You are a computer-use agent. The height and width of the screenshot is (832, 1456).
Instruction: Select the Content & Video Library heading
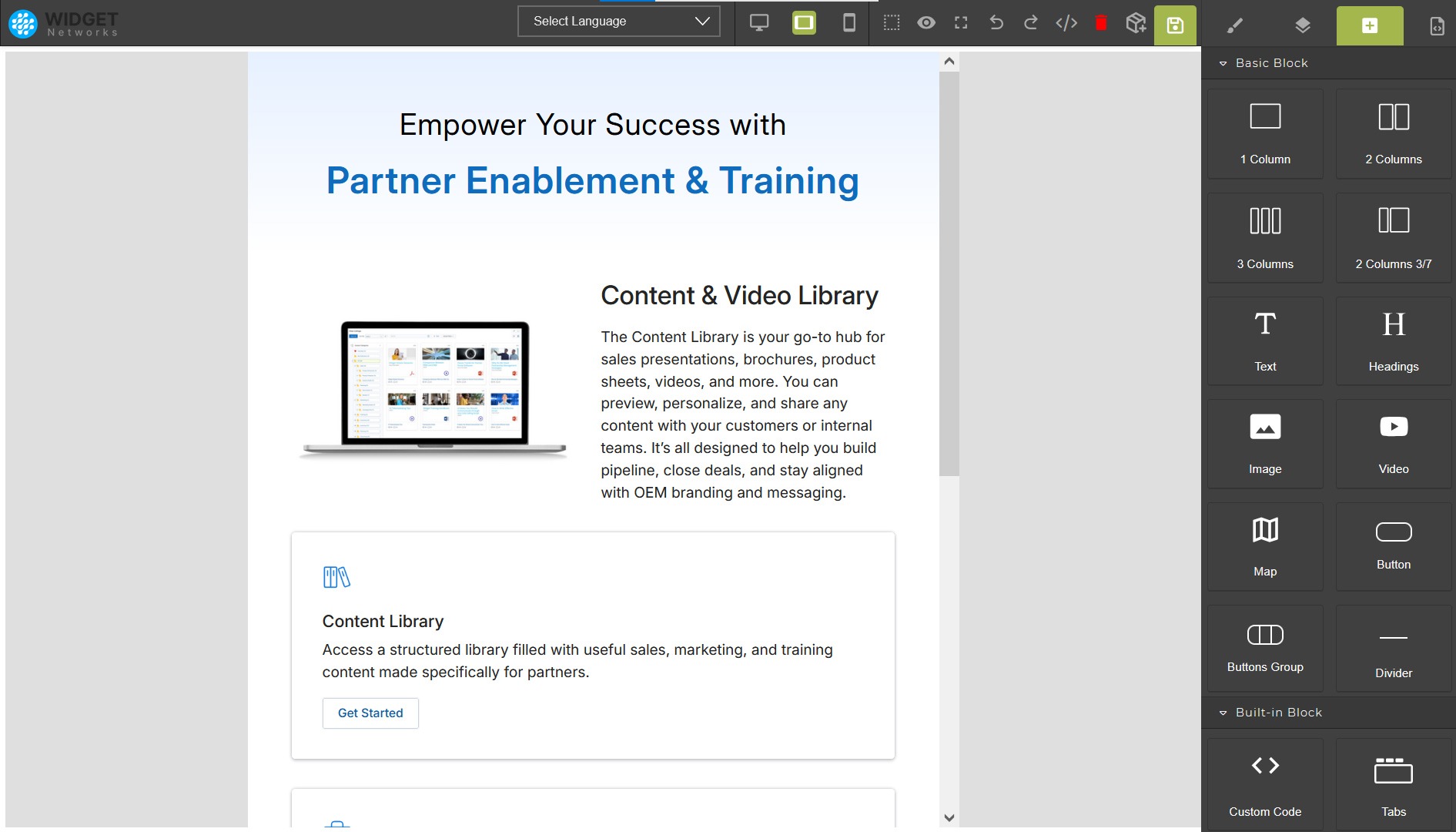point(739,296)
